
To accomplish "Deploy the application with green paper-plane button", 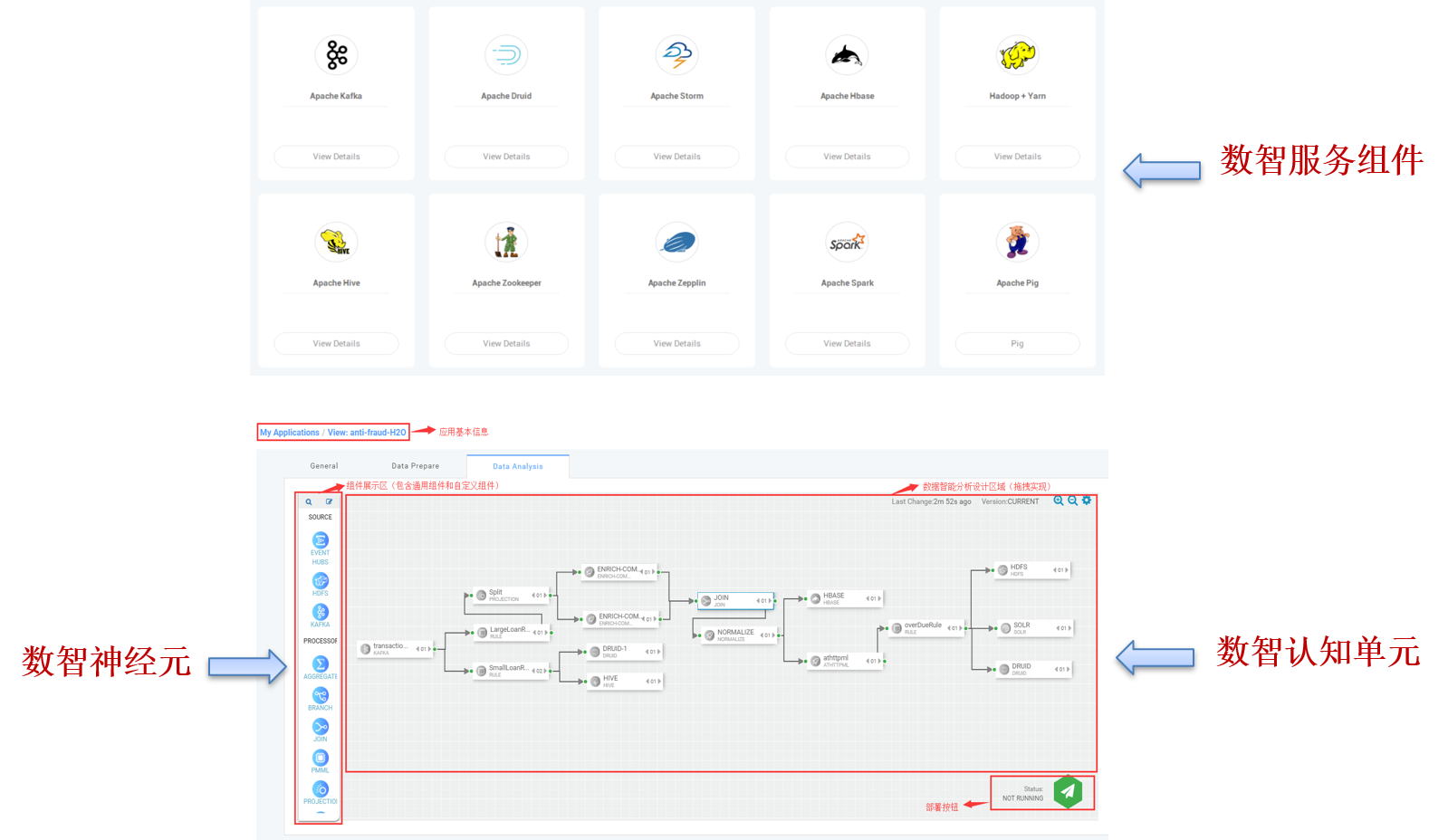I will (1068, 791).
